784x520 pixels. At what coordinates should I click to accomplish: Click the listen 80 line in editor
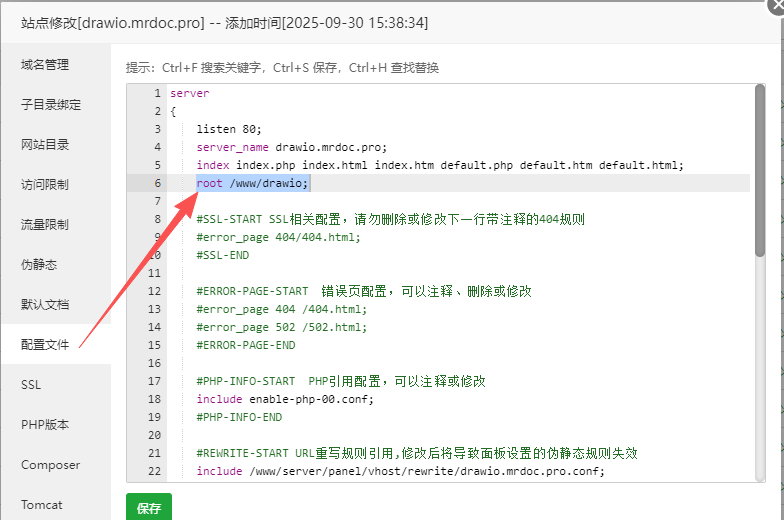(x=228, y=129)
